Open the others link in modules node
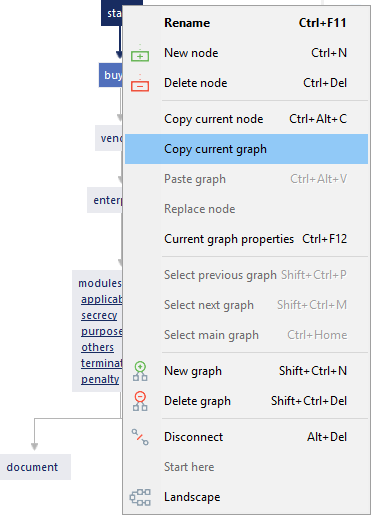Image resolution: width=371 pixels, height=515 pixels. pyautogui.click(x=97, y=347)
